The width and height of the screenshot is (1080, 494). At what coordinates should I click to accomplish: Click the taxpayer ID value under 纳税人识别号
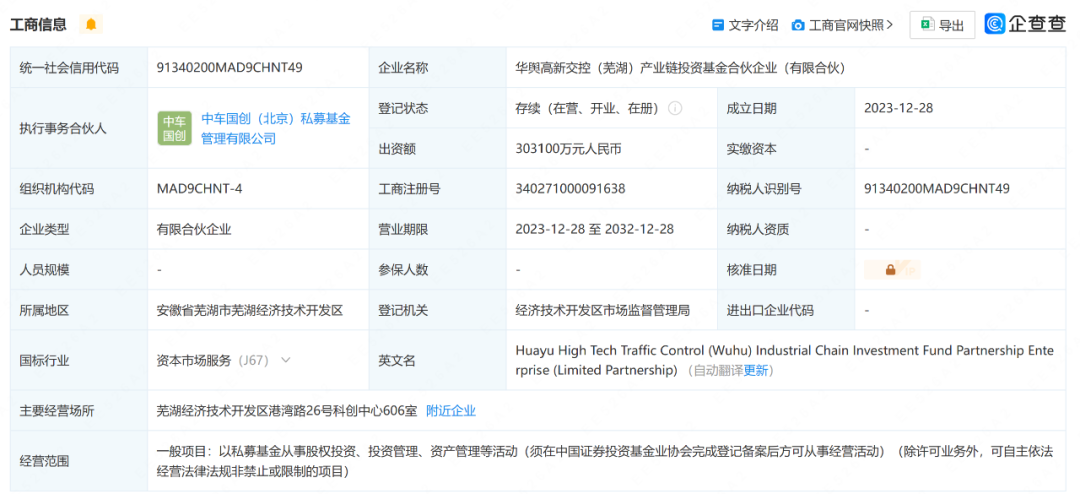(937, 189)
